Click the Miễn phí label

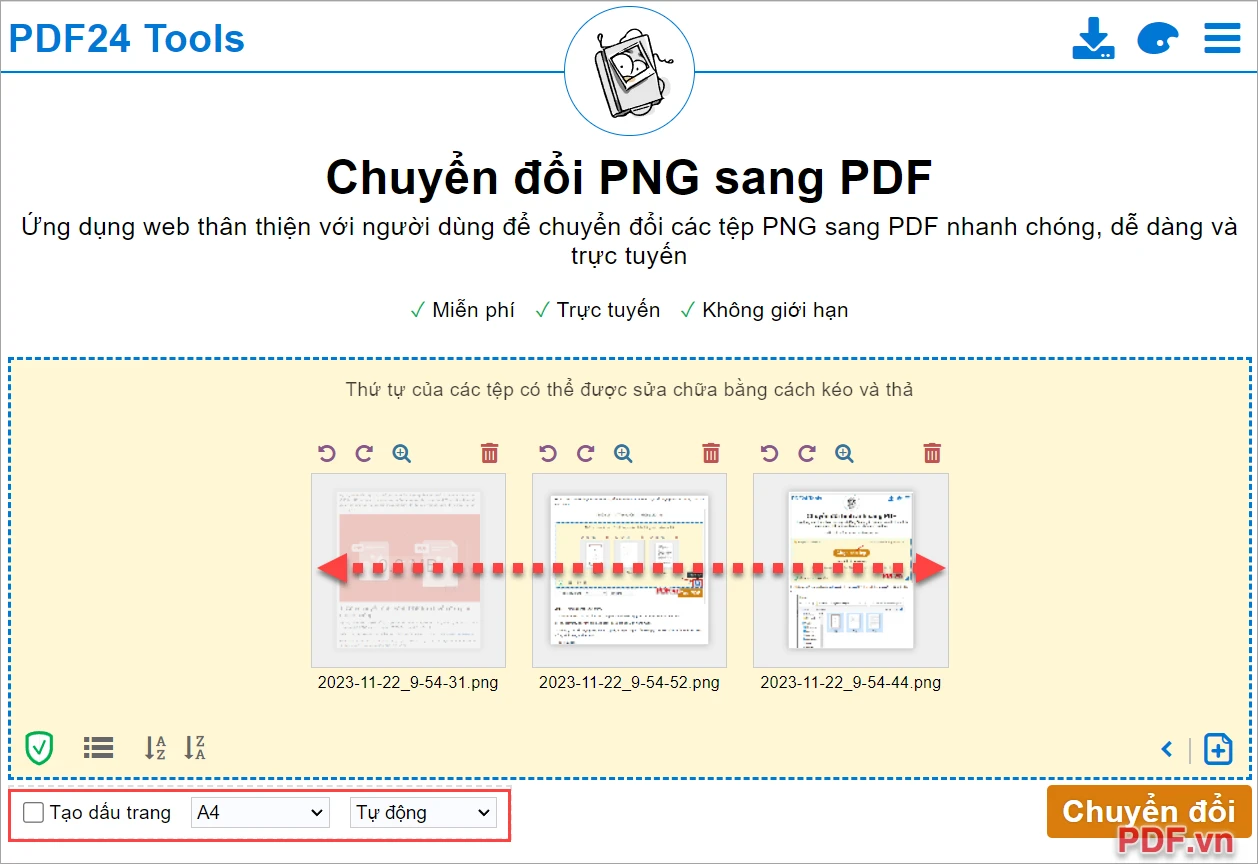click(x=473, y=310)
